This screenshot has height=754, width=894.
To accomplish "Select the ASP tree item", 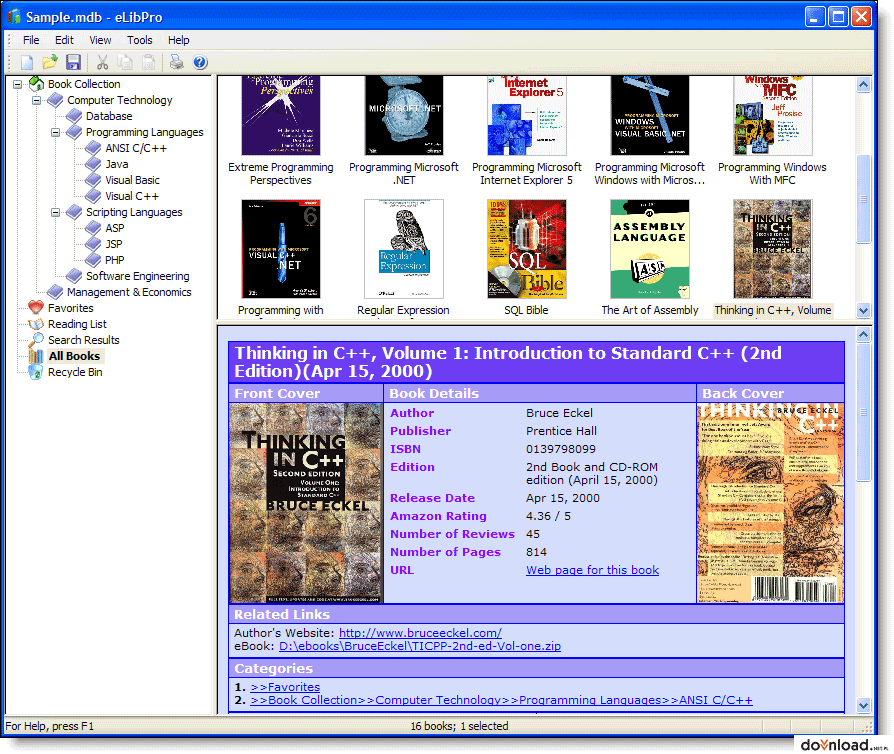I will 115,228.
